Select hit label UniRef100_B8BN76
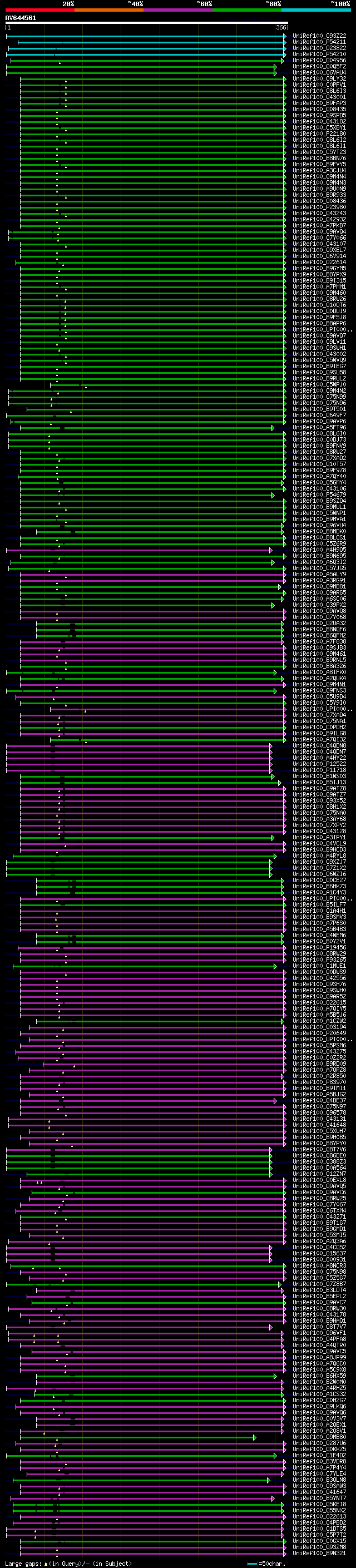Screen dimensions: 356x1568 point(319,159)
